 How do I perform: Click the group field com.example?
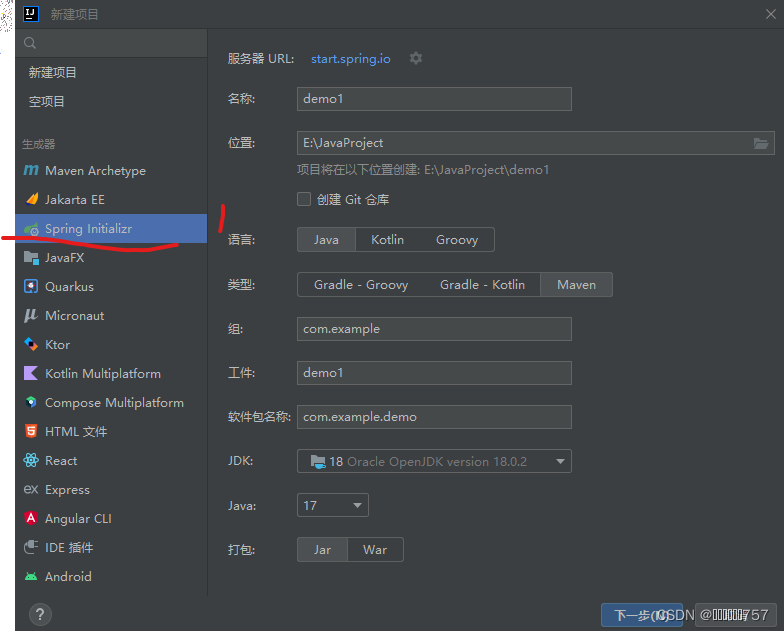(x=434, y=329)
